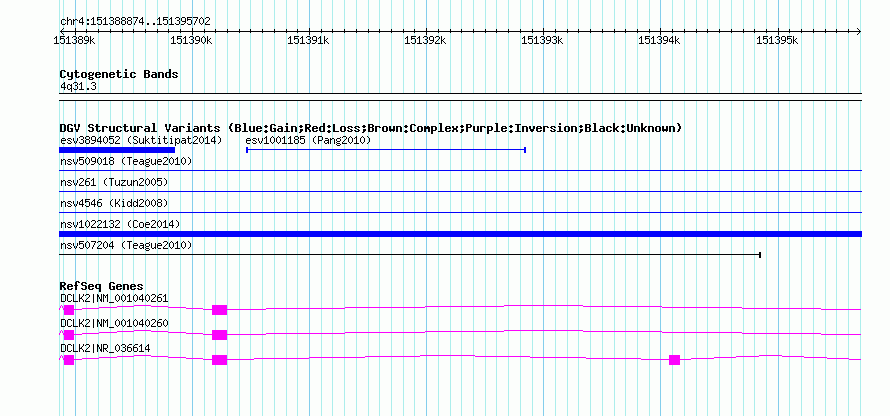Screen dimensions: 890x416
Task: Click the esv3894052 thick blue gain bar
Action: coord(117,150)
